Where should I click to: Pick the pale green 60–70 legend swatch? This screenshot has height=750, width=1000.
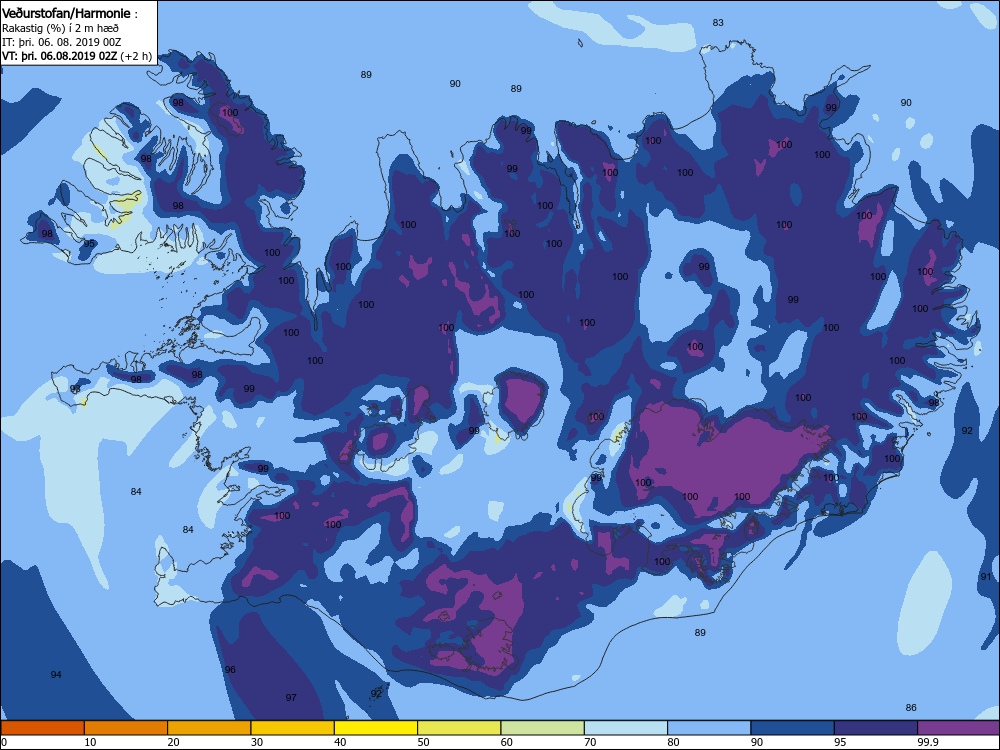pyautogui.click(x=543, y=728)
